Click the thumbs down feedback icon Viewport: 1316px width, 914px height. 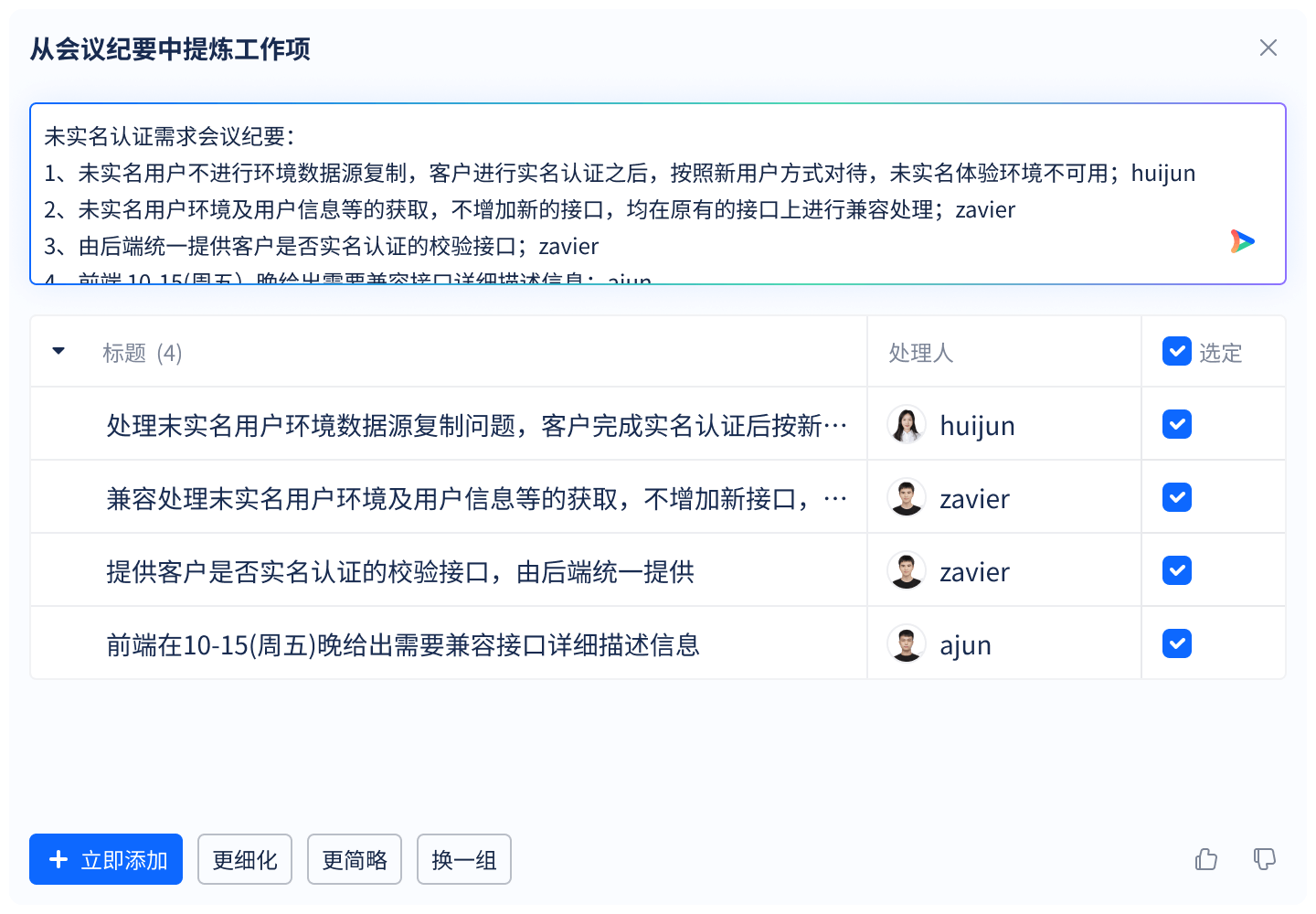coord(1265,859)
